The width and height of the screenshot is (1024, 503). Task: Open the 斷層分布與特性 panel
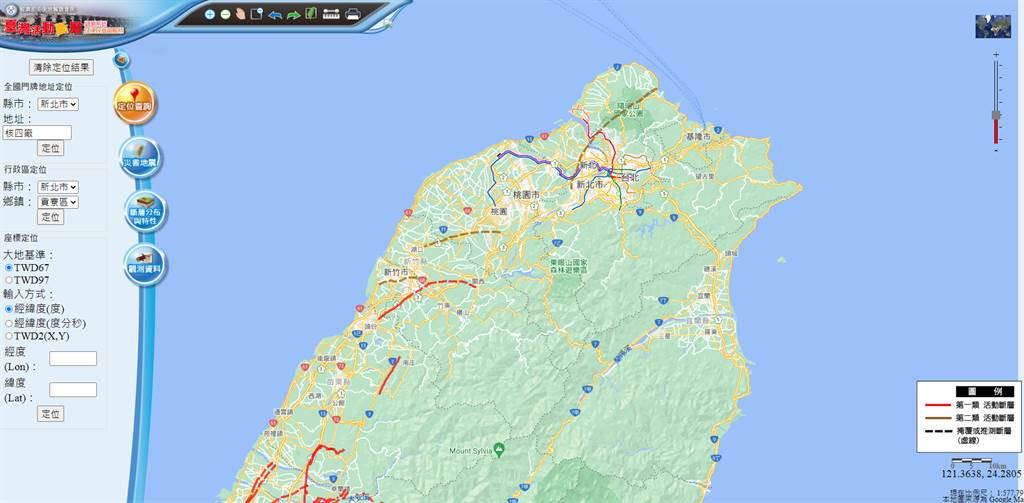tap(145, 212)
